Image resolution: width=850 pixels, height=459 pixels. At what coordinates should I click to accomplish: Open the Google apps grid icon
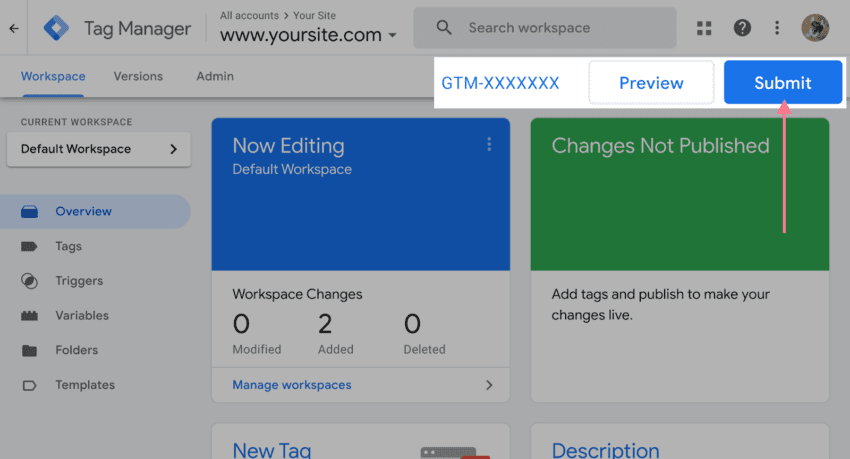[x=705, y=28]
